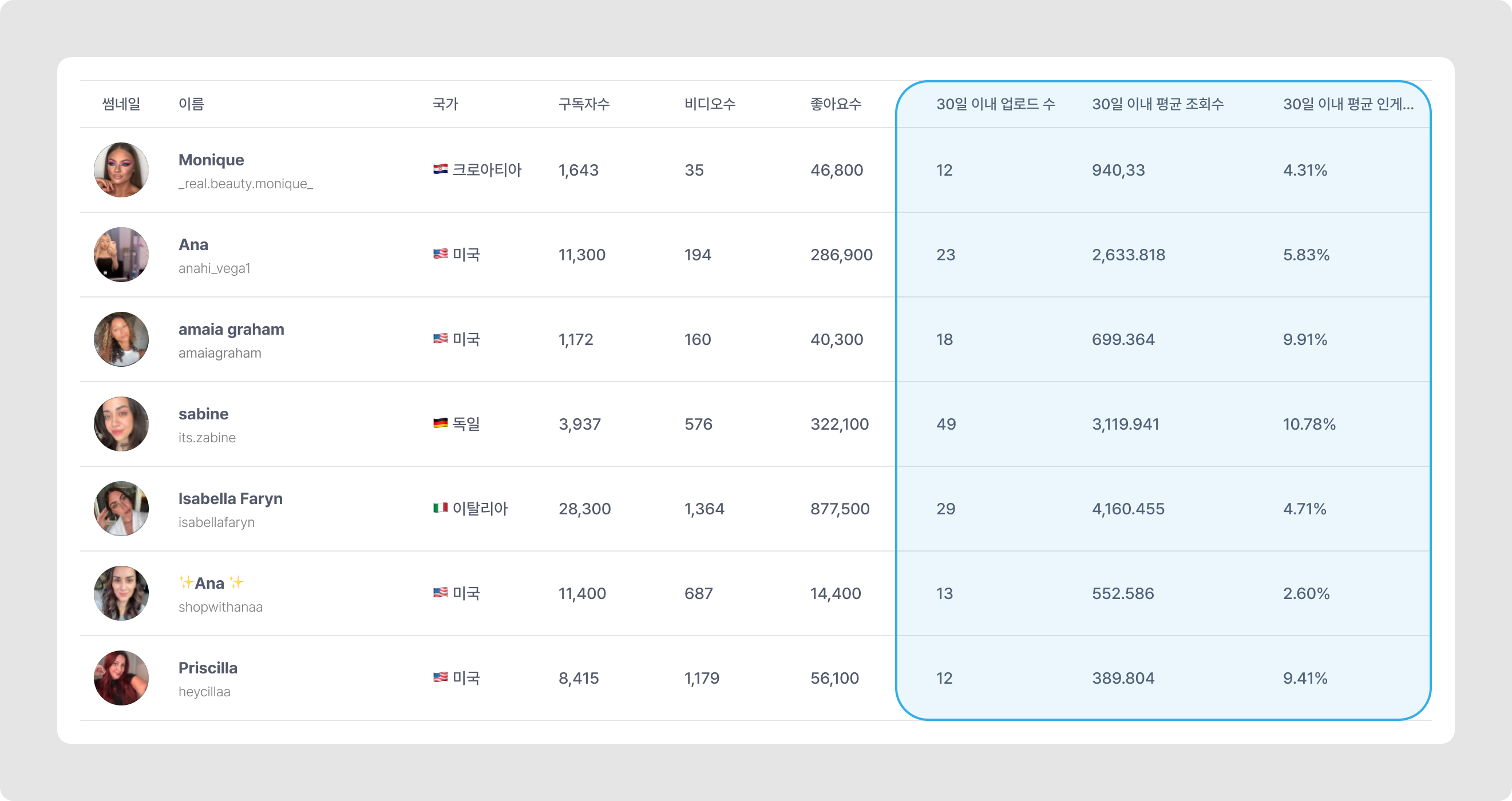Click the Germany flag next to 독일
Viewport: 1512px width, 801px height.
click(x=440, y=423)
